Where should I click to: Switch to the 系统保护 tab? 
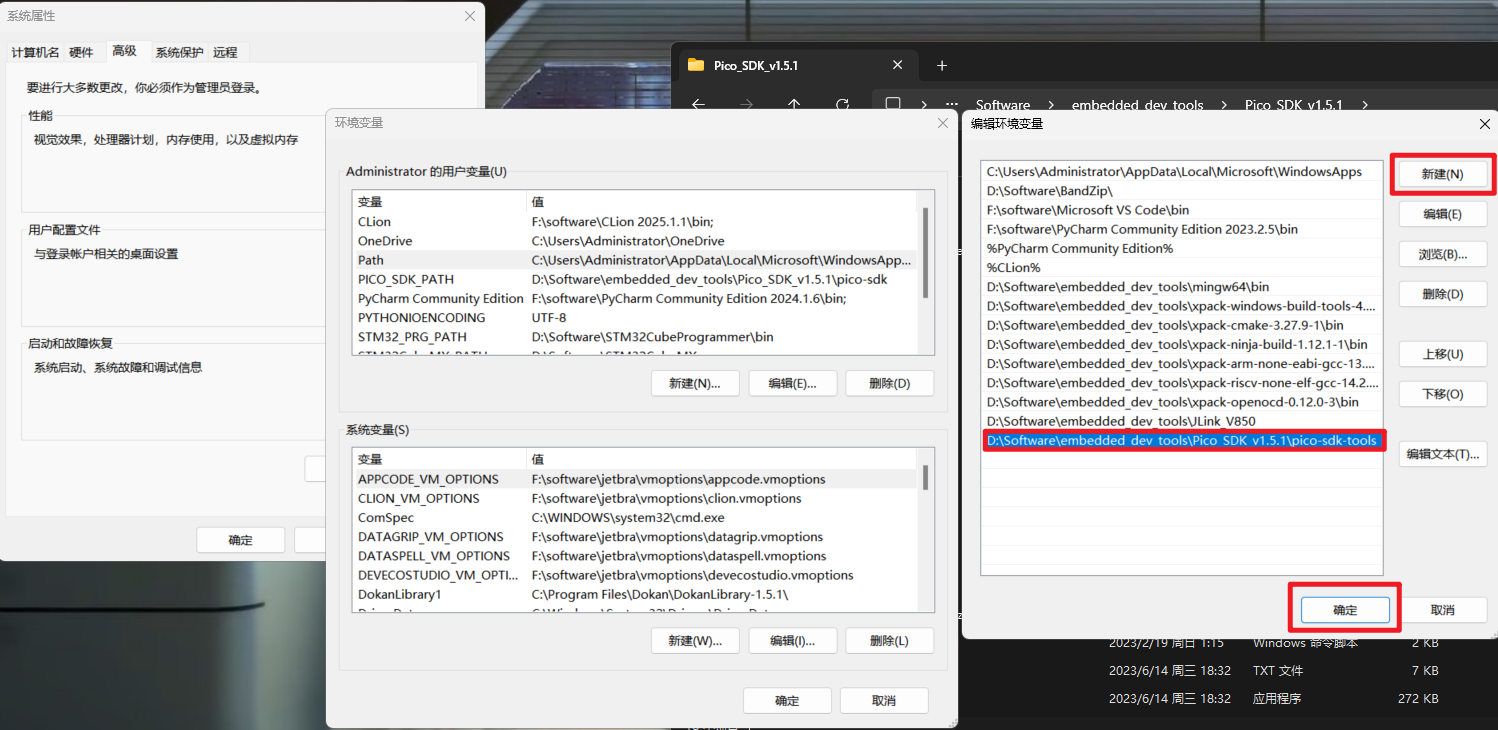(x=179, y=51)
